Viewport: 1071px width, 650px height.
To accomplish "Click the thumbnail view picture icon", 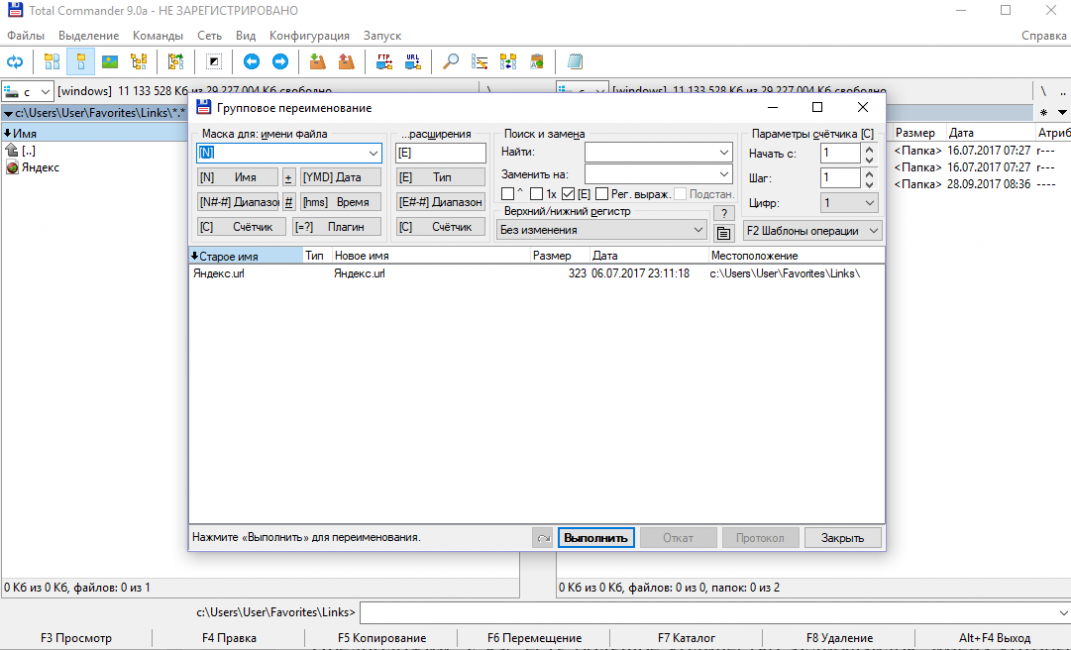I will click(x=110, y=62).
